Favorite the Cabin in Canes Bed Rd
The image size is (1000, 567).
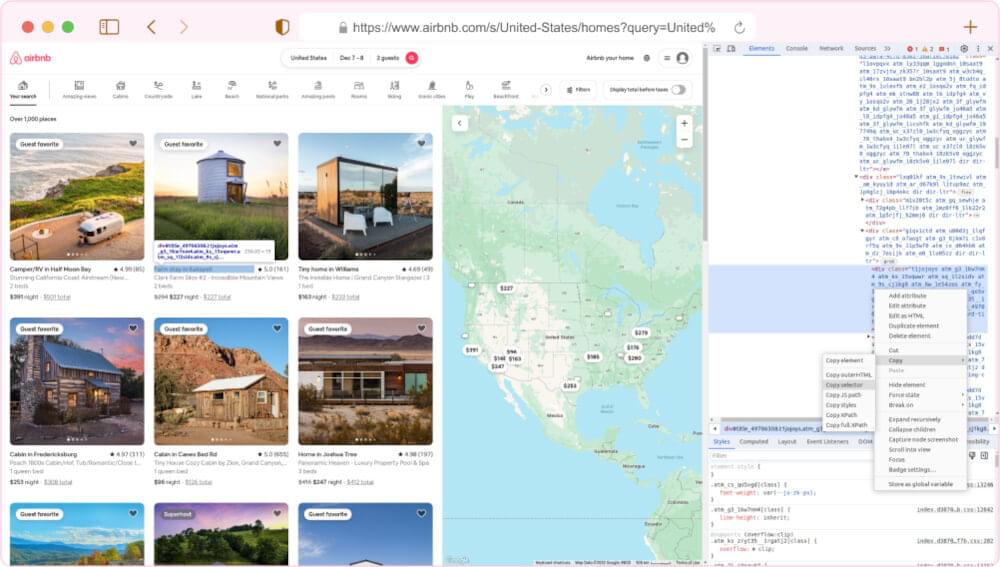point(277,328)
